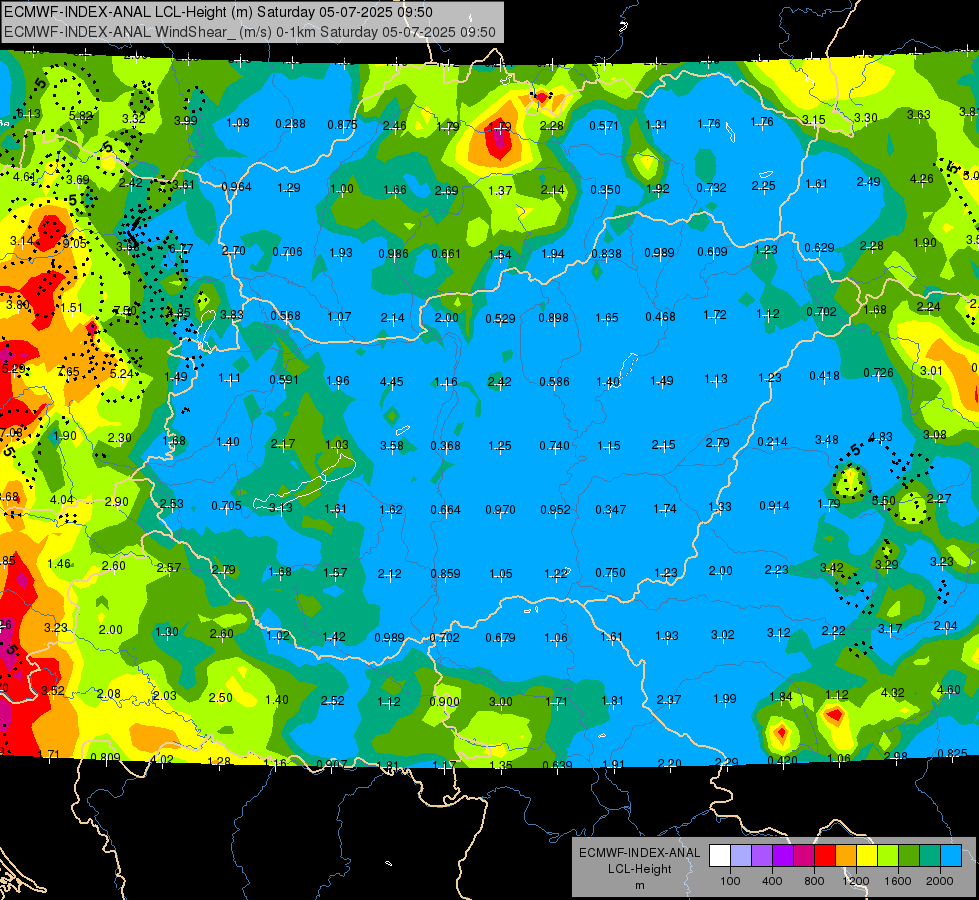Click the legend label 800
The width and height of the screenshot is (979, 900).
click(x=814, y=881)
